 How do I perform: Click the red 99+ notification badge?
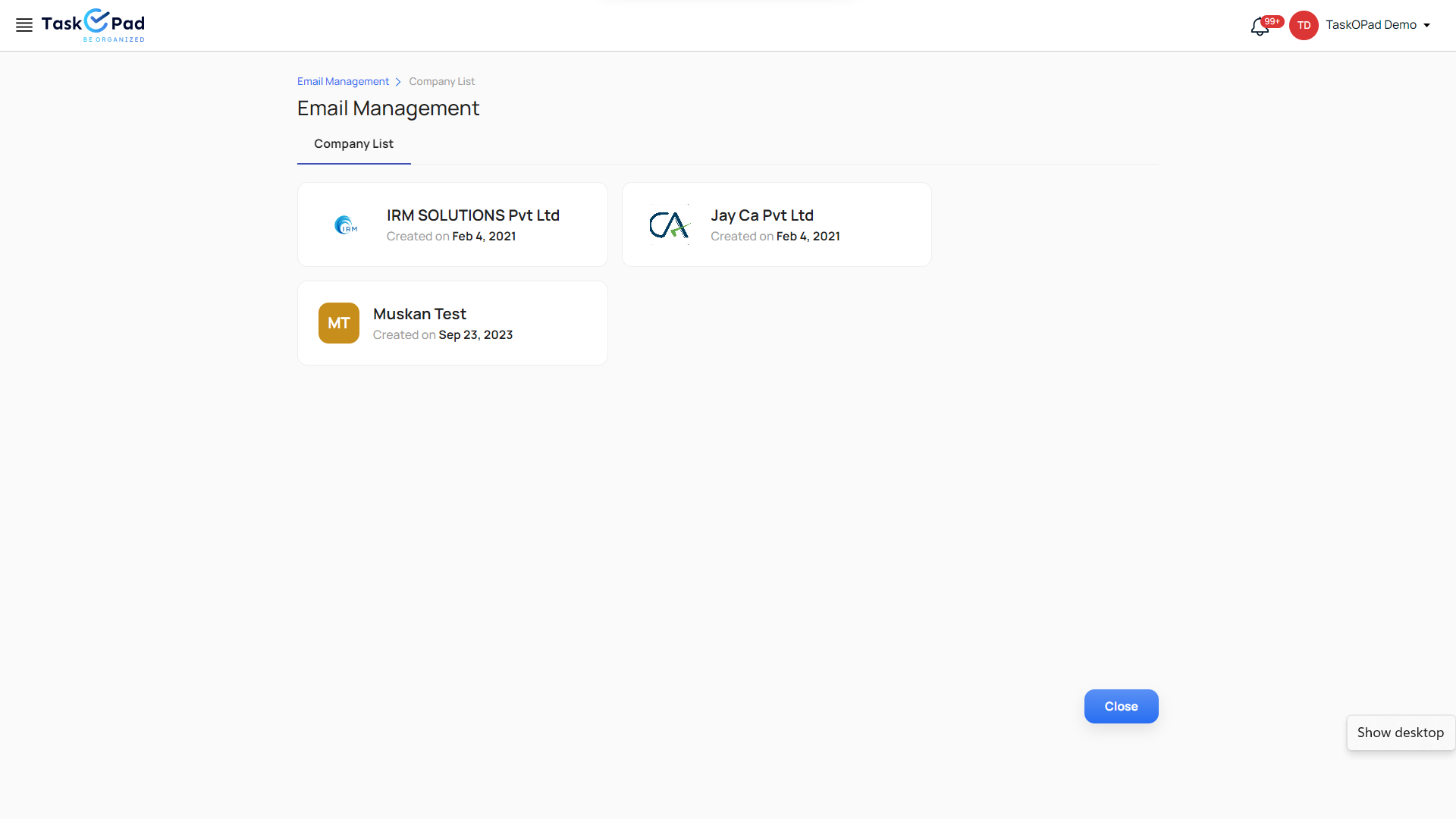(1272, 21)
